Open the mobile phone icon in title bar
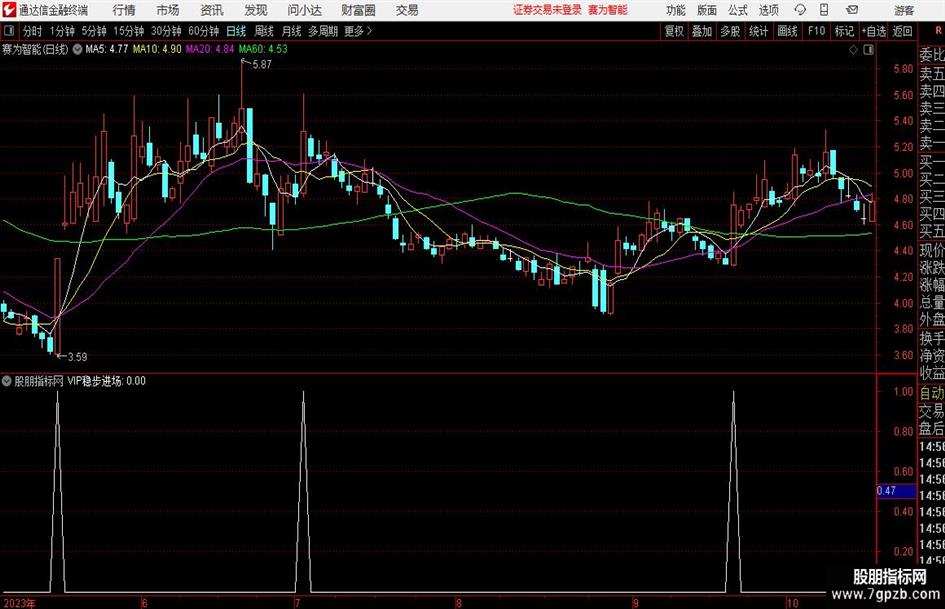 [x=824, y=10]
